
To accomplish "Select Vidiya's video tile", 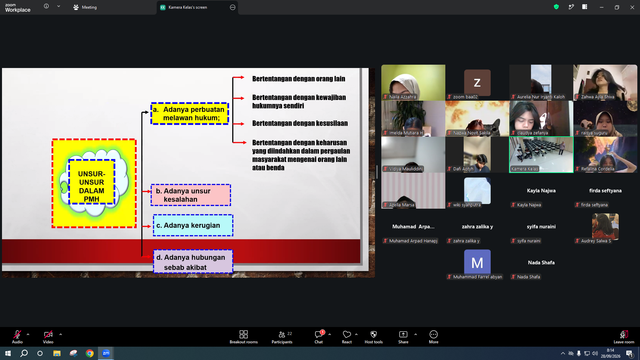I will (413, 154).
